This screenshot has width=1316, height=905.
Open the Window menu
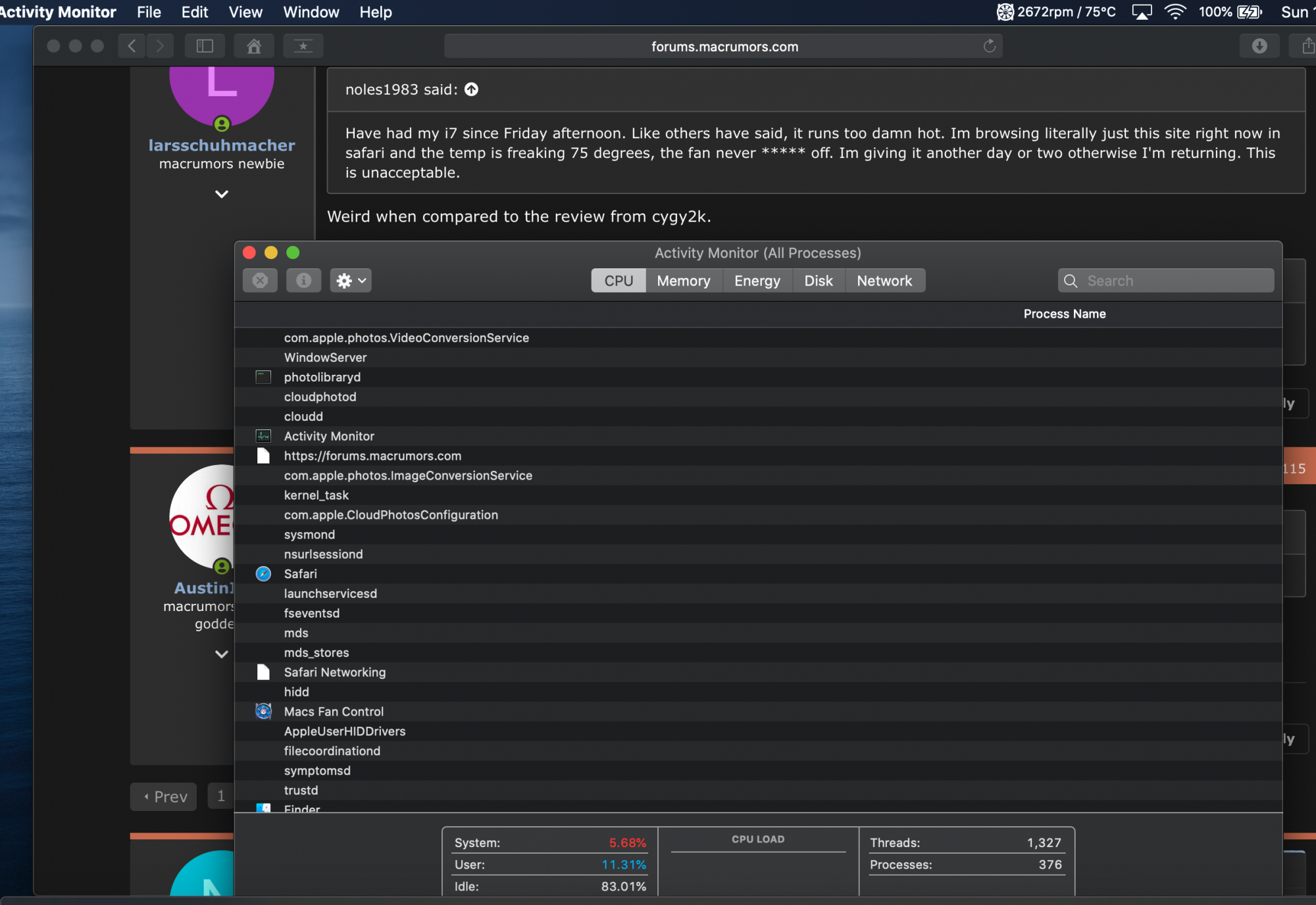tap(311, 12)
